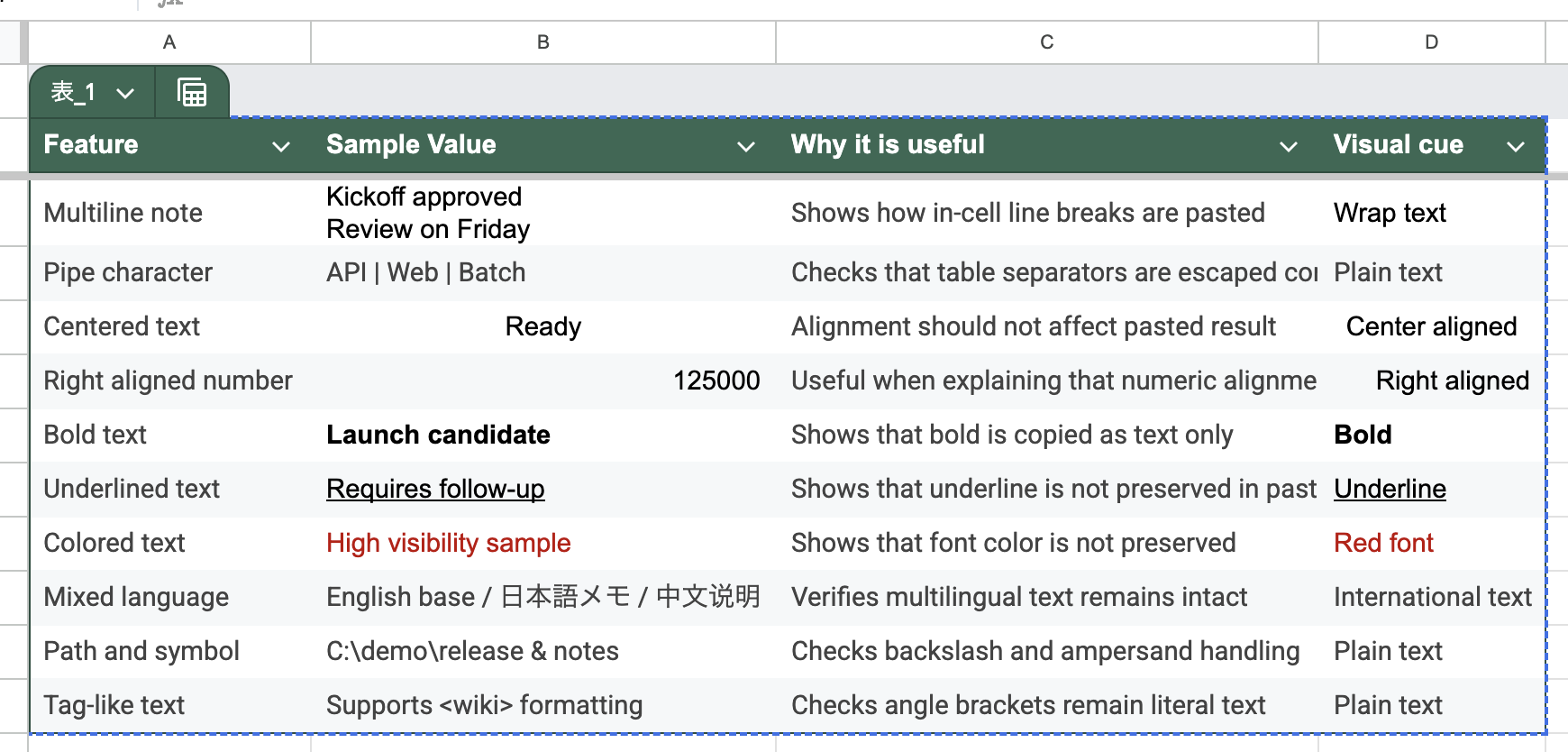Select the red High visibility sample cell
The width and height of the screenshot is (1568, 752).
coord(449,543)
